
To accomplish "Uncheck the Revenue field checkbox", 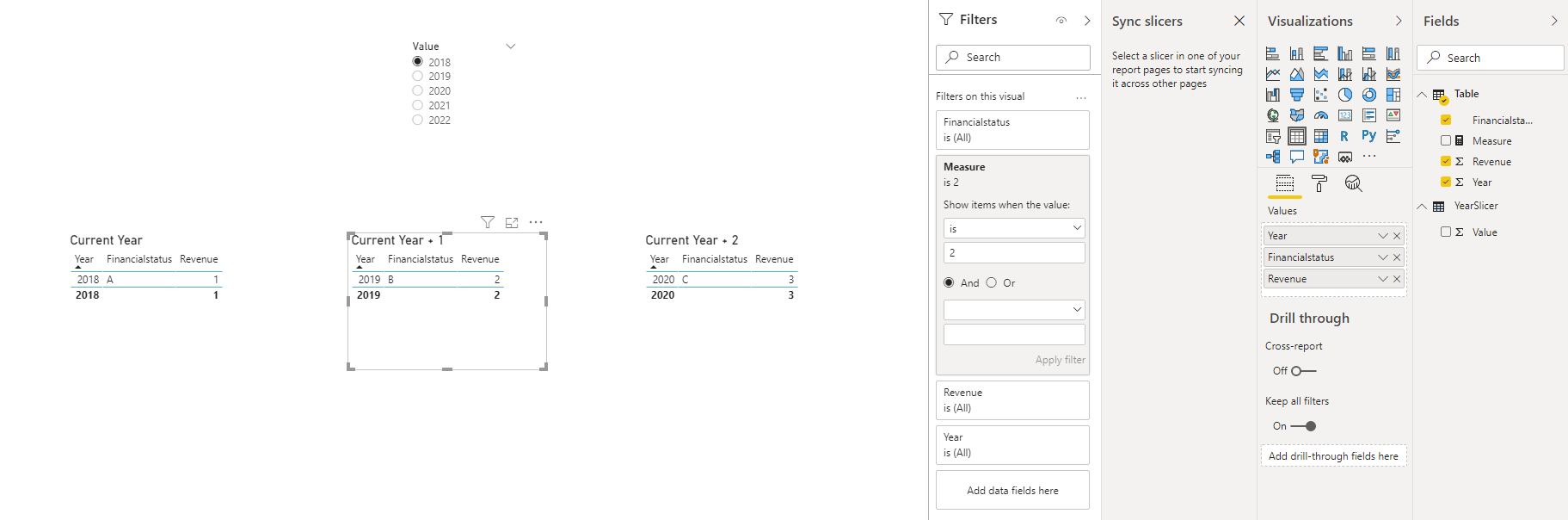I will click(1446, 161).
